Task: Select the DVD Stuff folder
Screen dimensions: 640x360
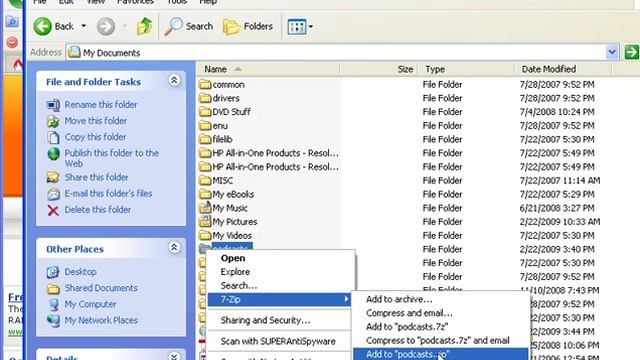Action: pos(225,112)
